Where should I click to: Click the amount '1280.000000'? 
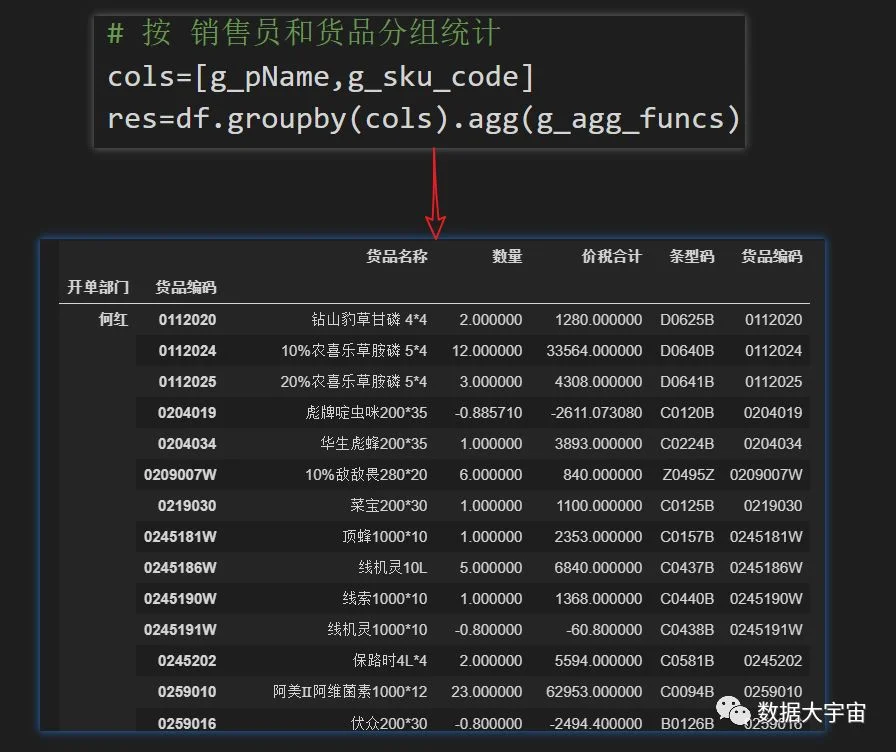(598, 319)
